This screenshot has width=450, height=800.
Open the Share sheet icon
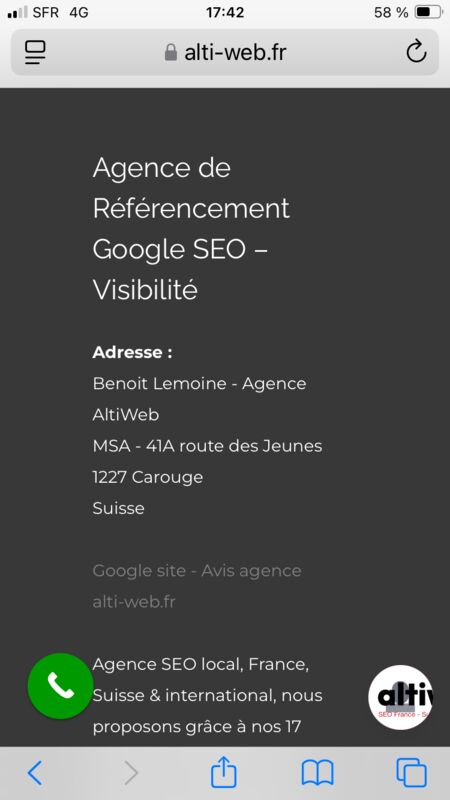click(x=224, y=772)
